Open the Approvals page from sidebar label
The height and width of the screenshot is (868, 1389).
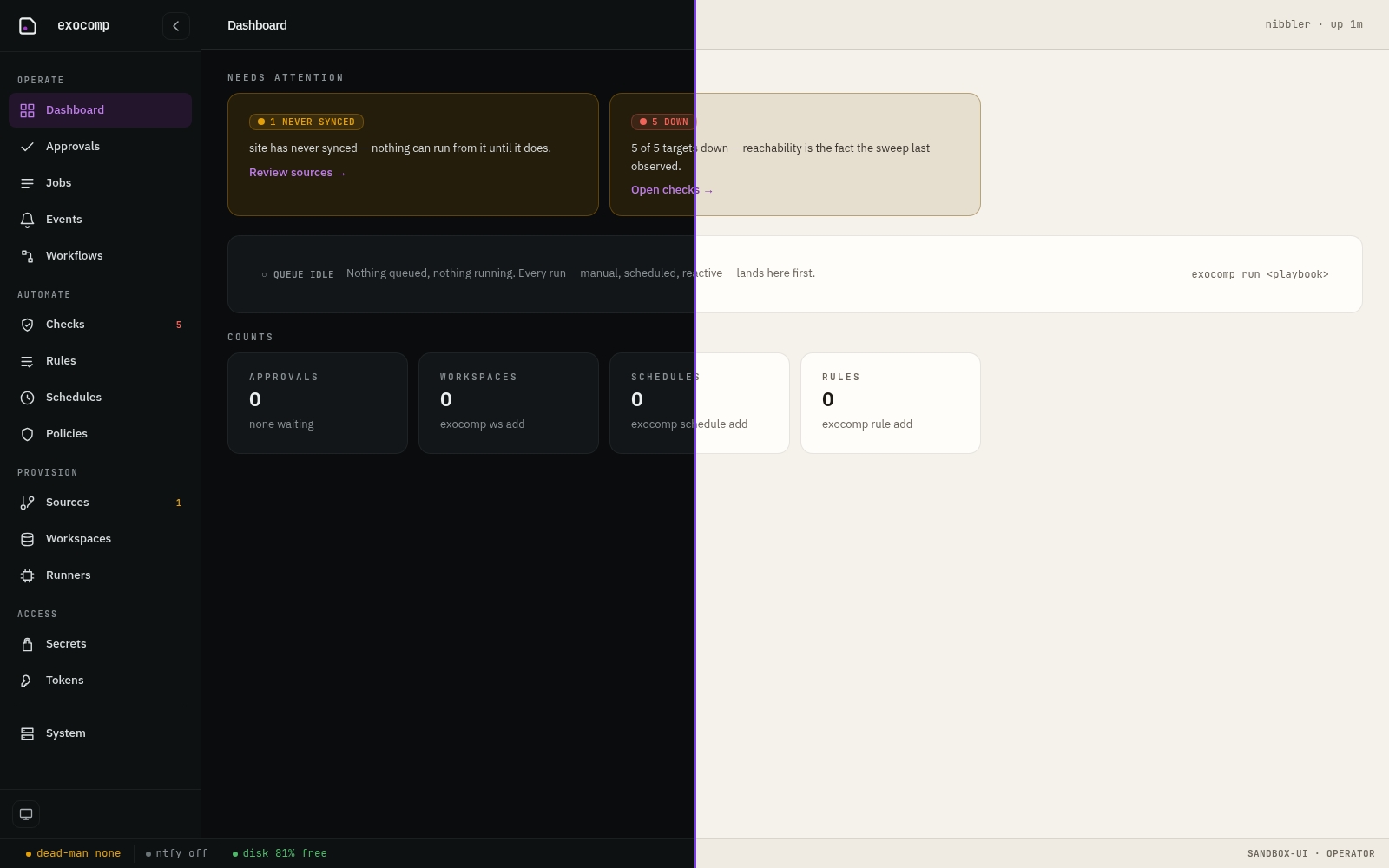73,147
